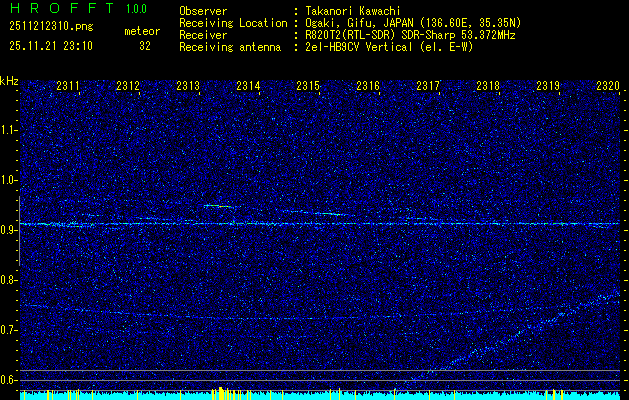The width and height of the screenshot is (629, 400).
Task: Click the 0.7 kHz frequency label
Action: tap(8, 330)
